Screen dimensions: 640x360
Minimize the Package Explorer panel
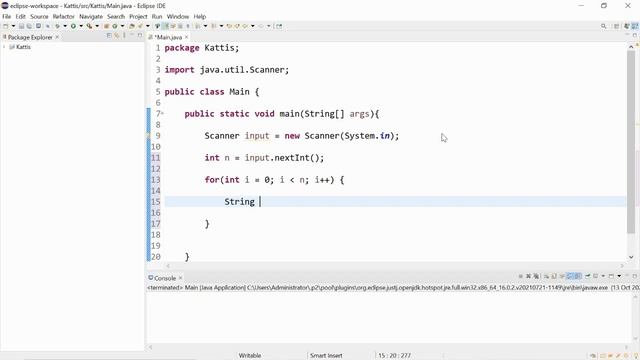(x=132, y=35)
